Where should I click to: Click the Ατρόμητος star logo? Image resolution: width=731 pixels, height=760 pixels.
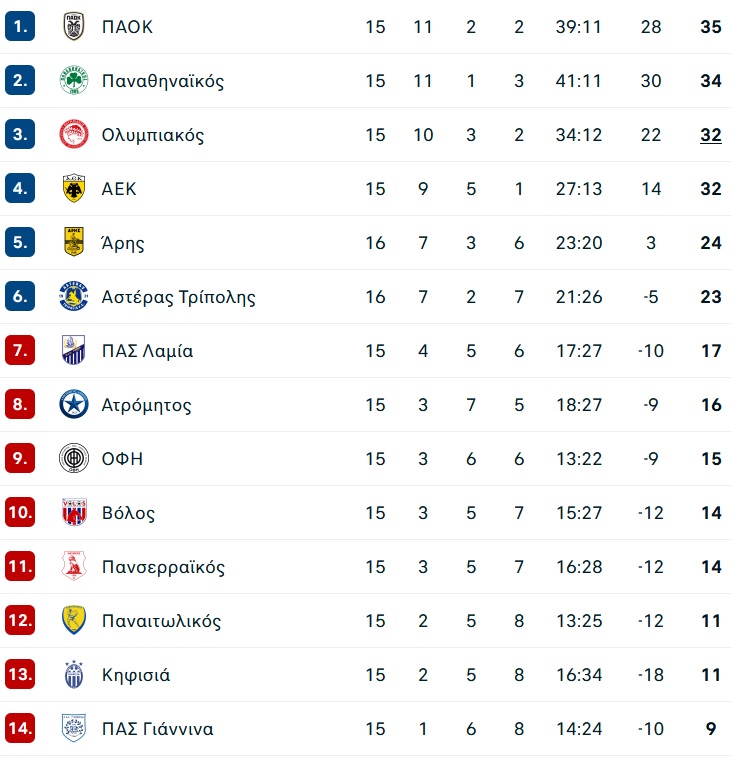(74, 404)
